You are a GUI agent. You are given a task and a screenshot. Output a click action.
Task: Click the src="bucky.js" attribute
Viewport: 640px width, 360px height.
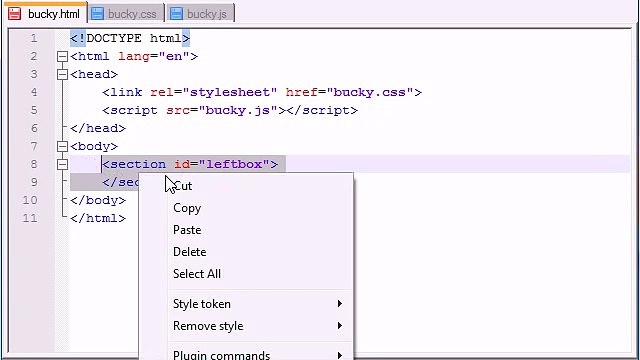222,110
